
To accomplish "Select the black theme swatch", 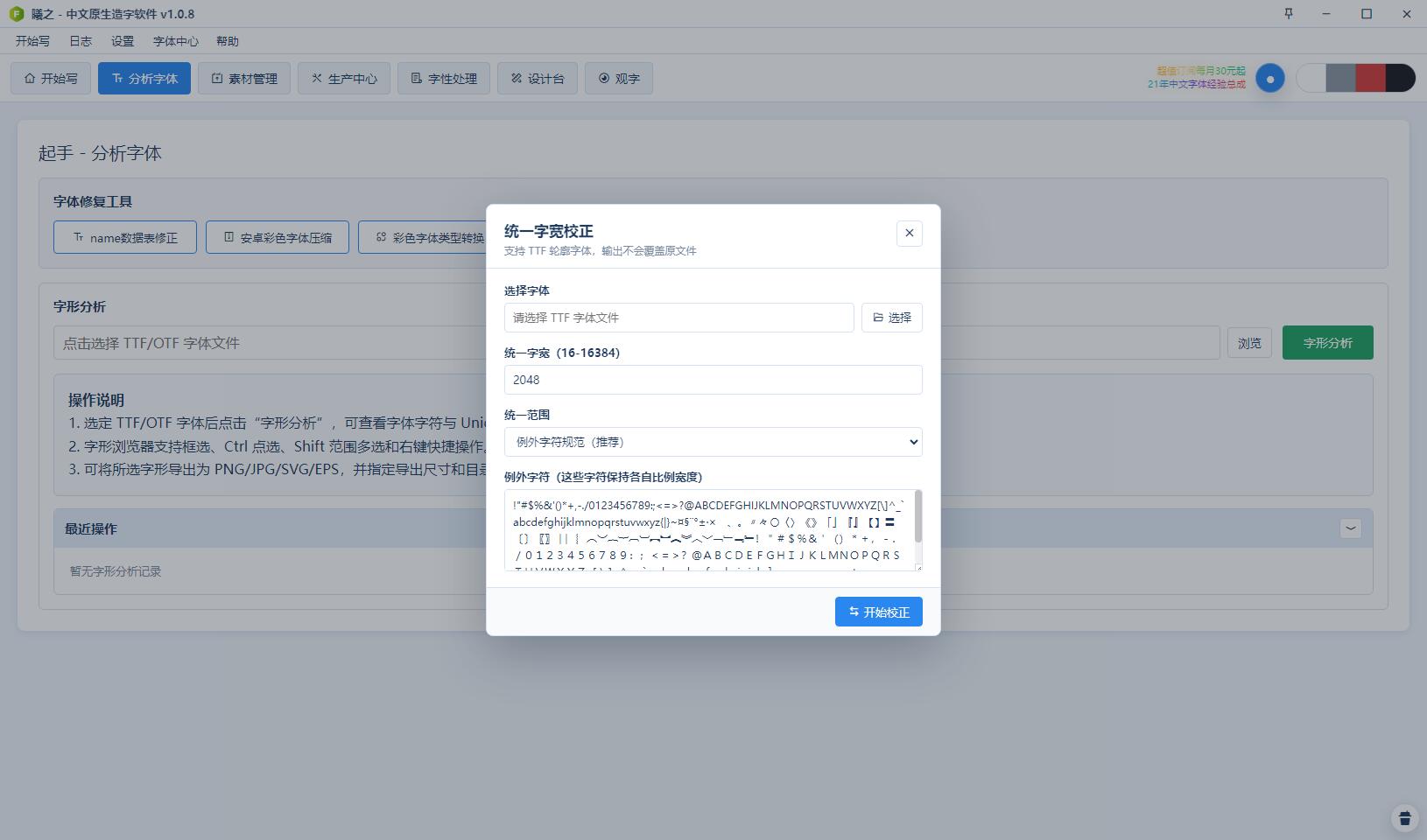I will 1401,78.
